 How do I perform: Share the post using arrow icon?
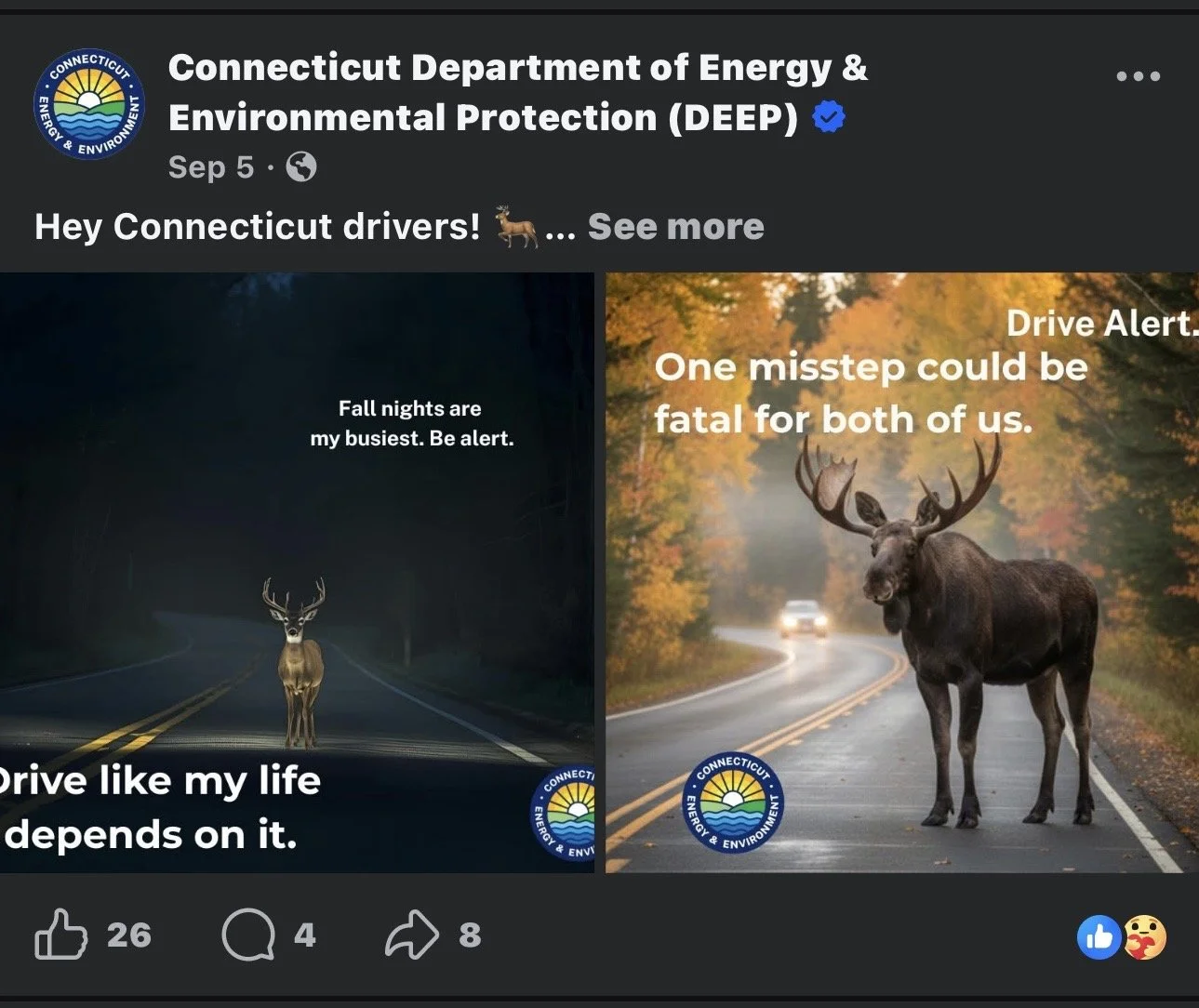coord(412,935)
